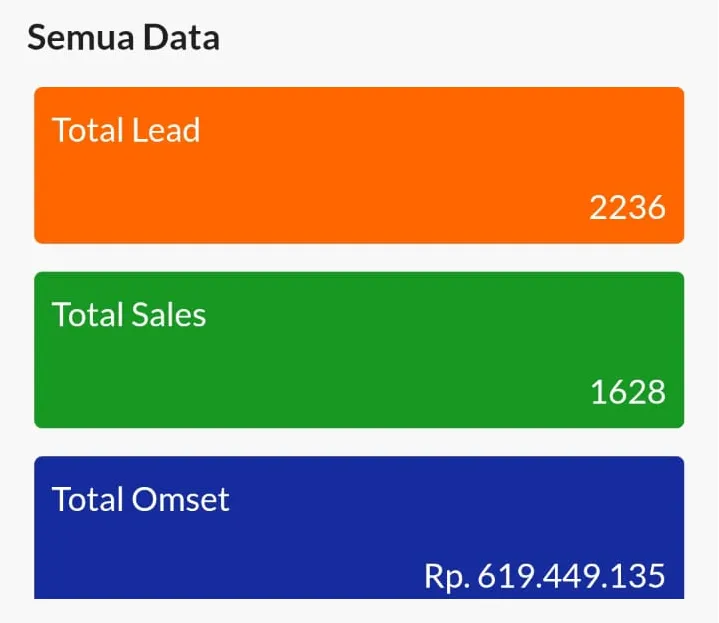Click the 1628 sales count value
Viewport: 719px width, 623px height.
pos(628,392)
